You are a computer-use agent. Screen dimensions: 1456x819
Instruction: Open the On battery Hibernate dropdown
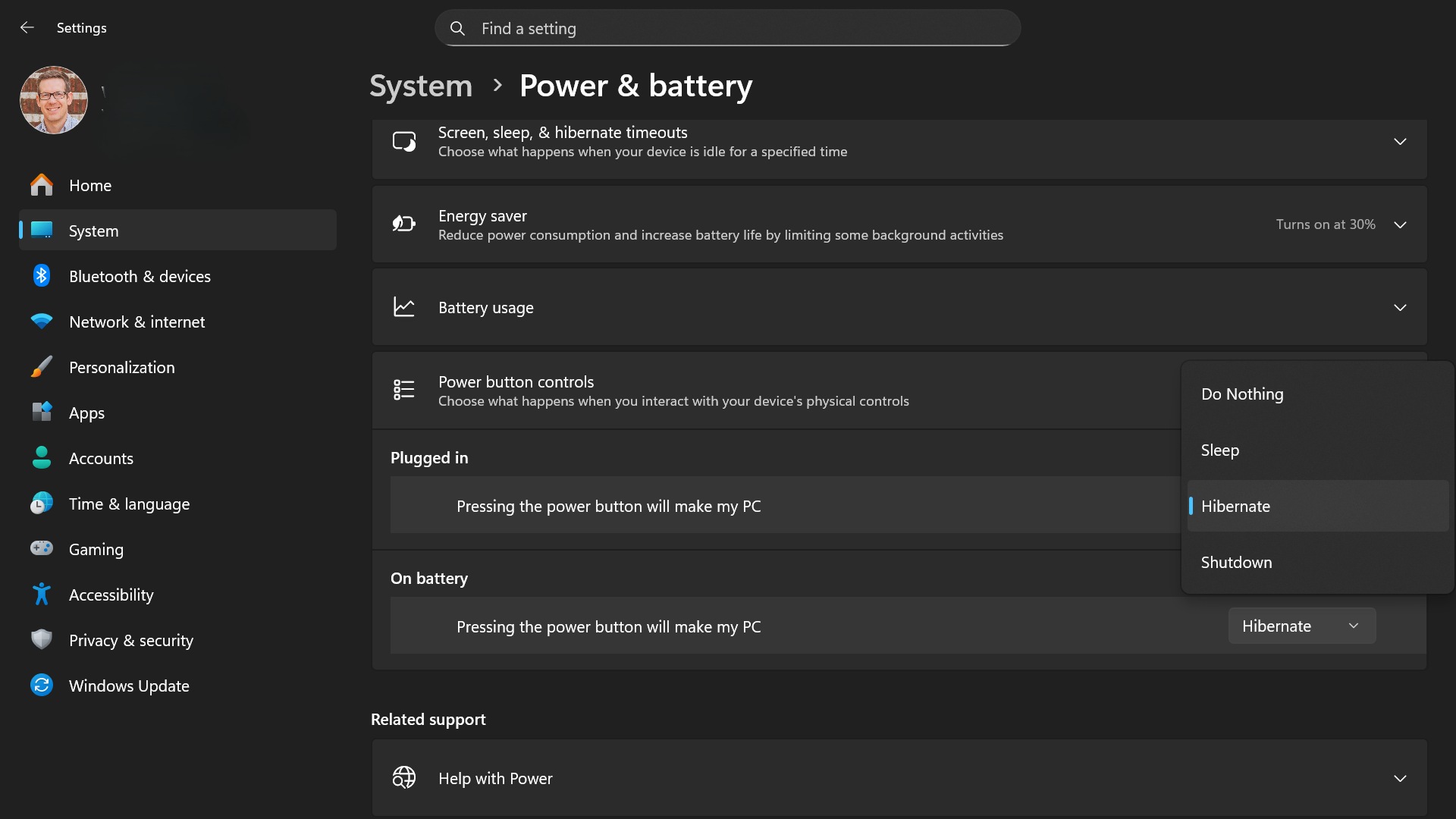coord(1301,626)
